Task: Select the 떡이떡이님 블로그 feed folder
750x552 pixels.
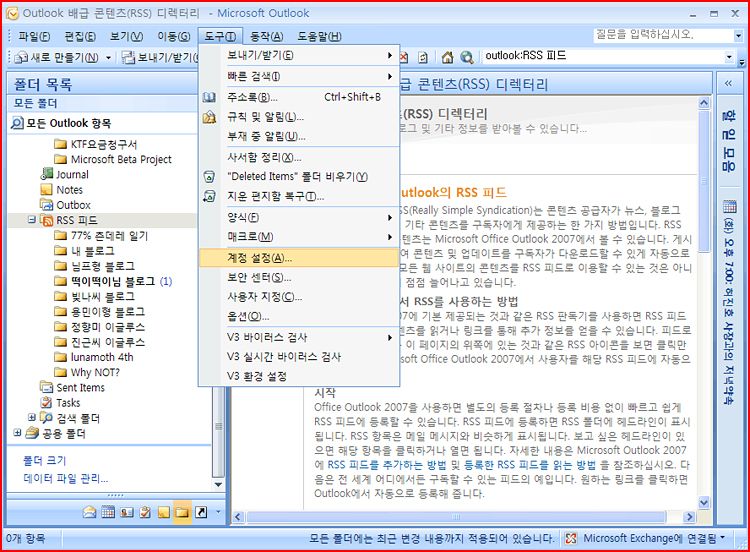Action: (x=113, y=281)
